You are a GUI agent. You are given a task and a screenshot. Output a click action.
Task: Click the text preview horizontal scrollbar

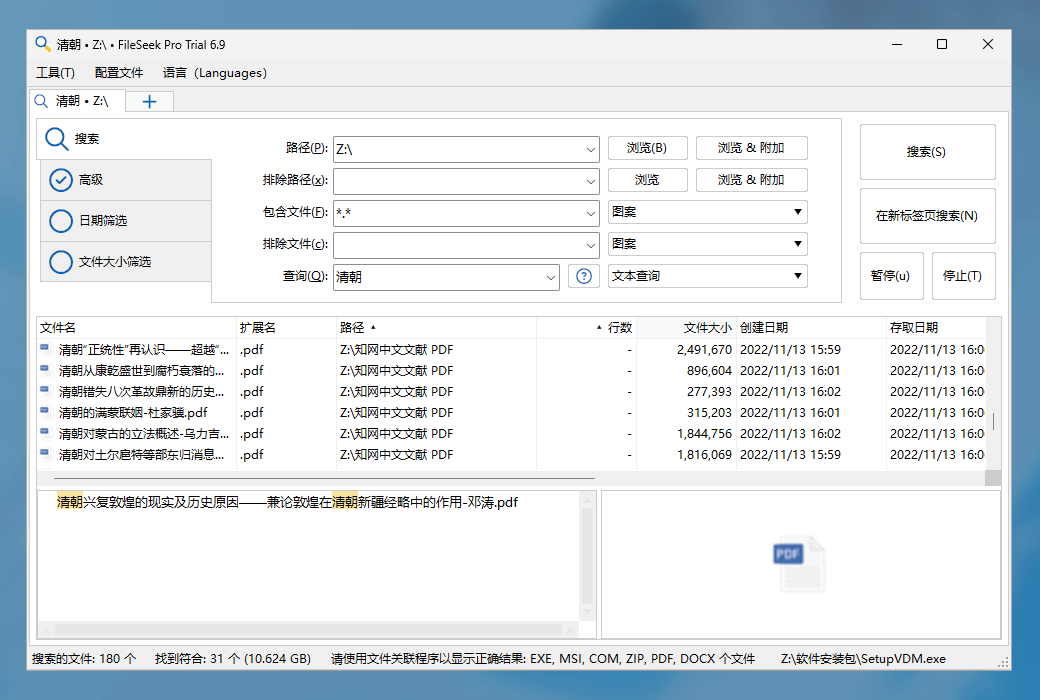(x=309, y=629)
